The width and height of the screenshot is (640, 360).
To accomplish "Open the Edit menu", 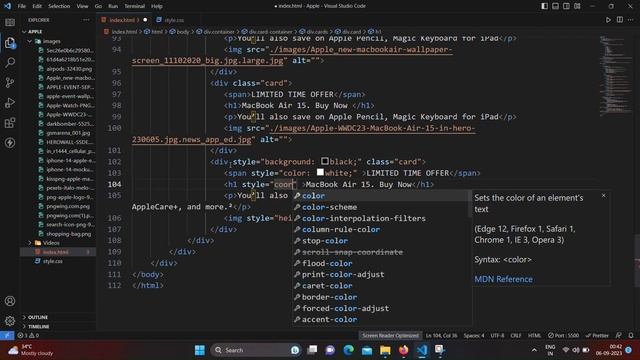I will click(37, 6).
